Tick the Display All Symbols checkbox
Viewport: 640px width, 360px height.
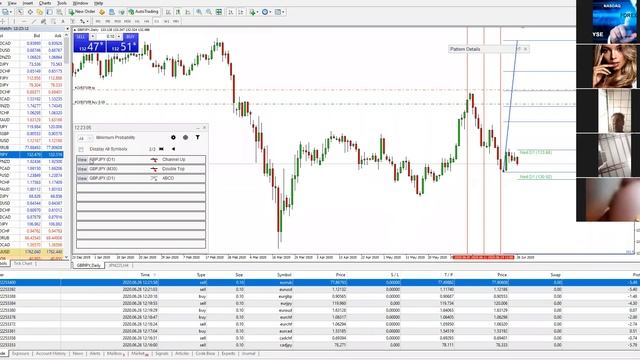point(81,149)
